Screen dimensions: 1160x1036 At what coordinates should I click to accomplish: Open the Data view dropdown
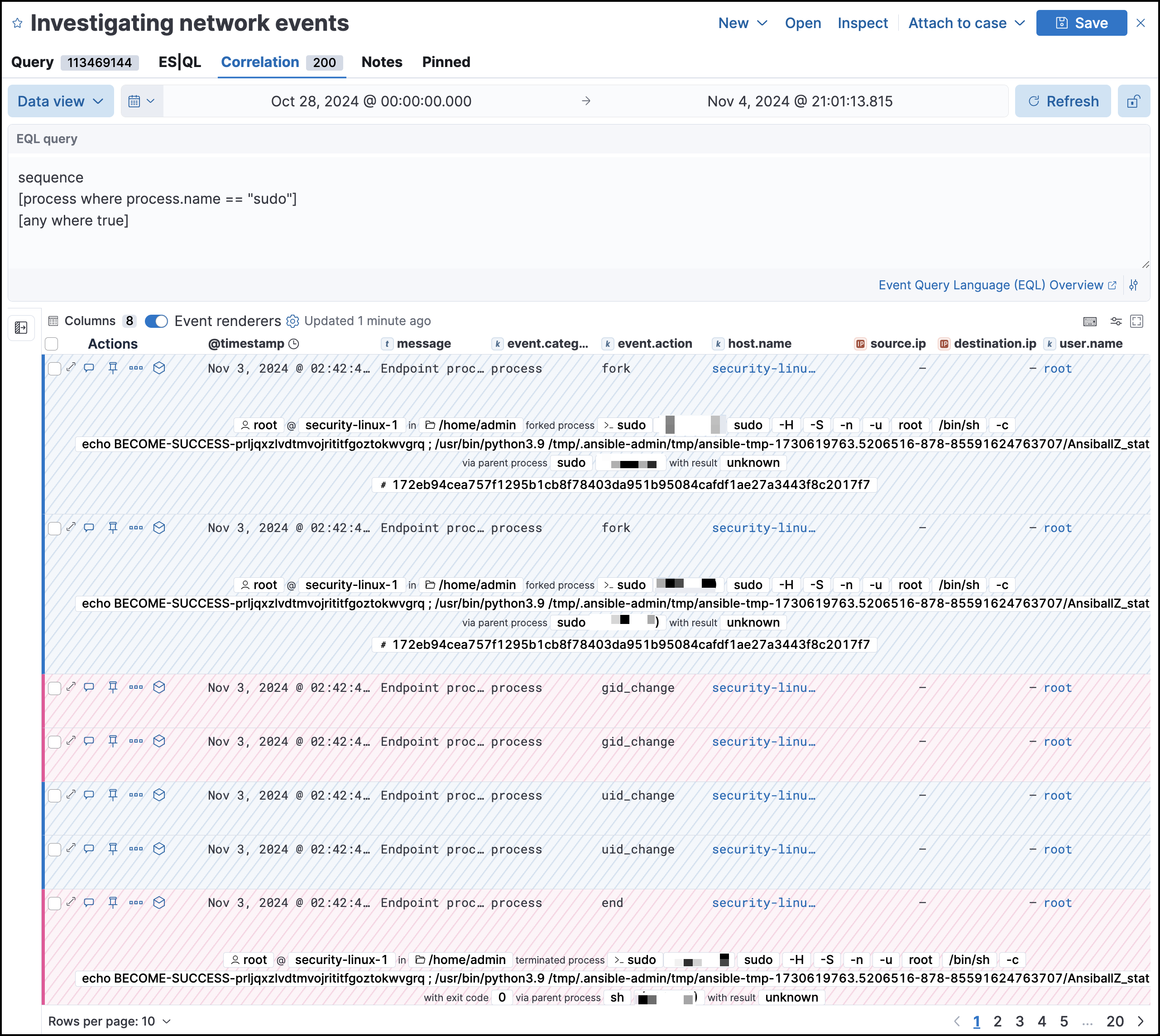60,101
